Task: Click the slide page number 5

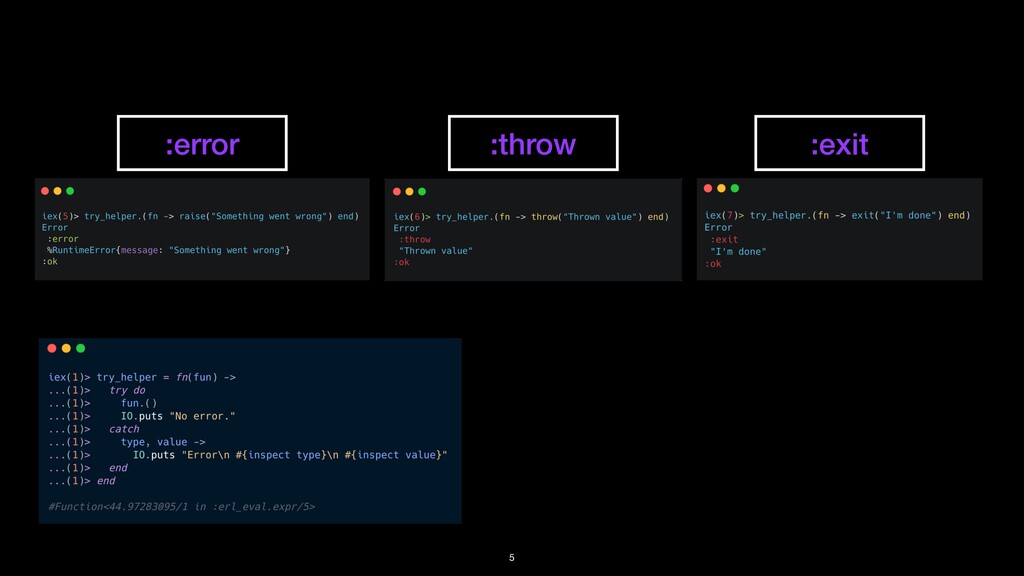Action: tap(512, 558)
